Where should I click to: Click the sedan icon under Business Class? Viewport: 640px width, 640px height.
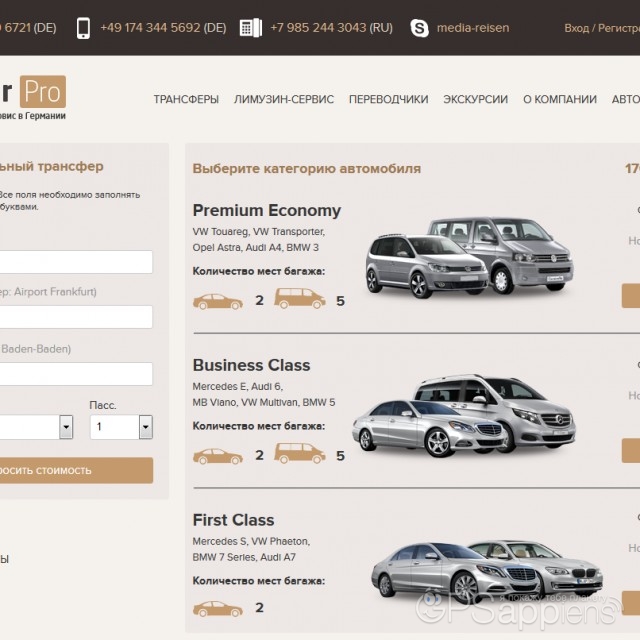217,455
